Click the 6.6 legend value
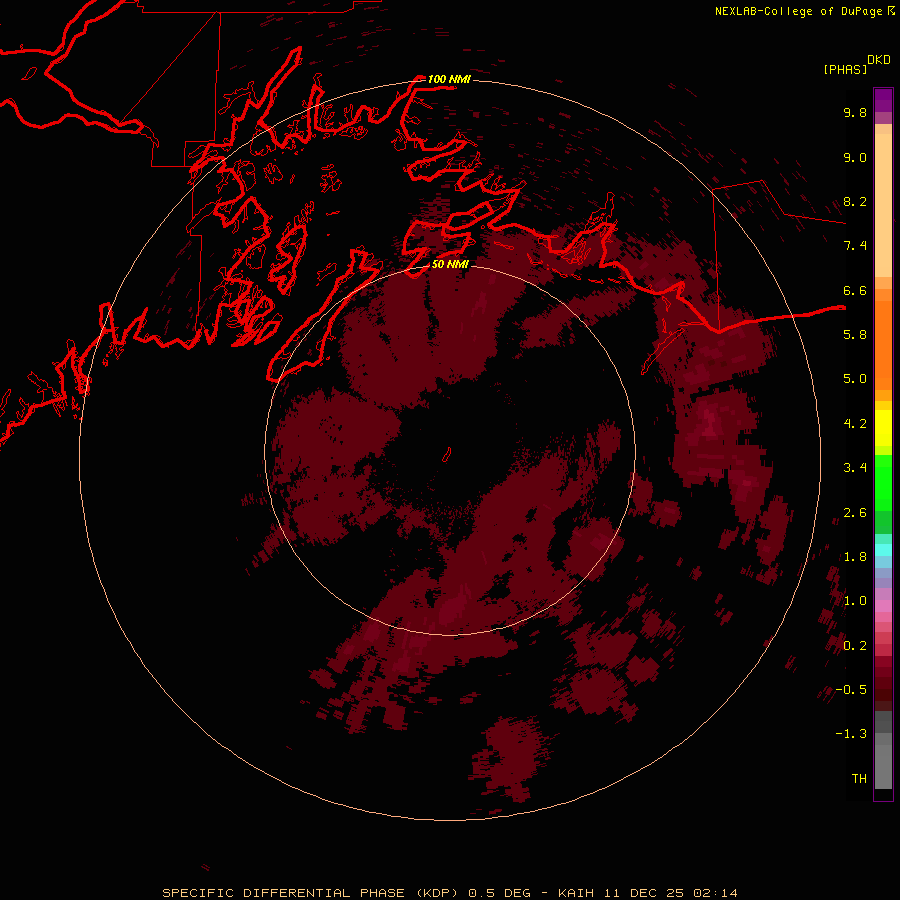 coord(855,290)
